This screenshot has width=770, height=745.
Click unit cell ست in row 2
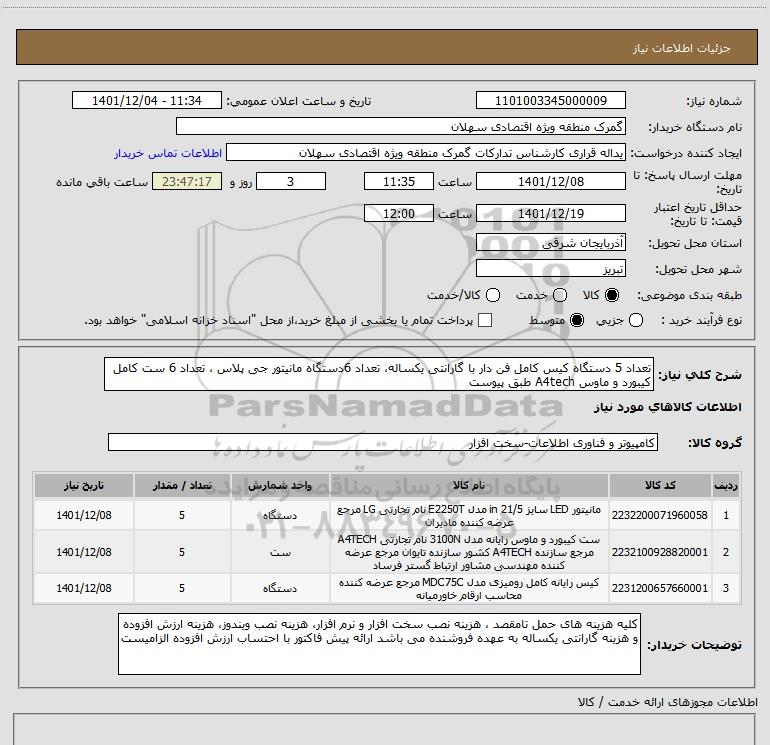pos(280,552)
